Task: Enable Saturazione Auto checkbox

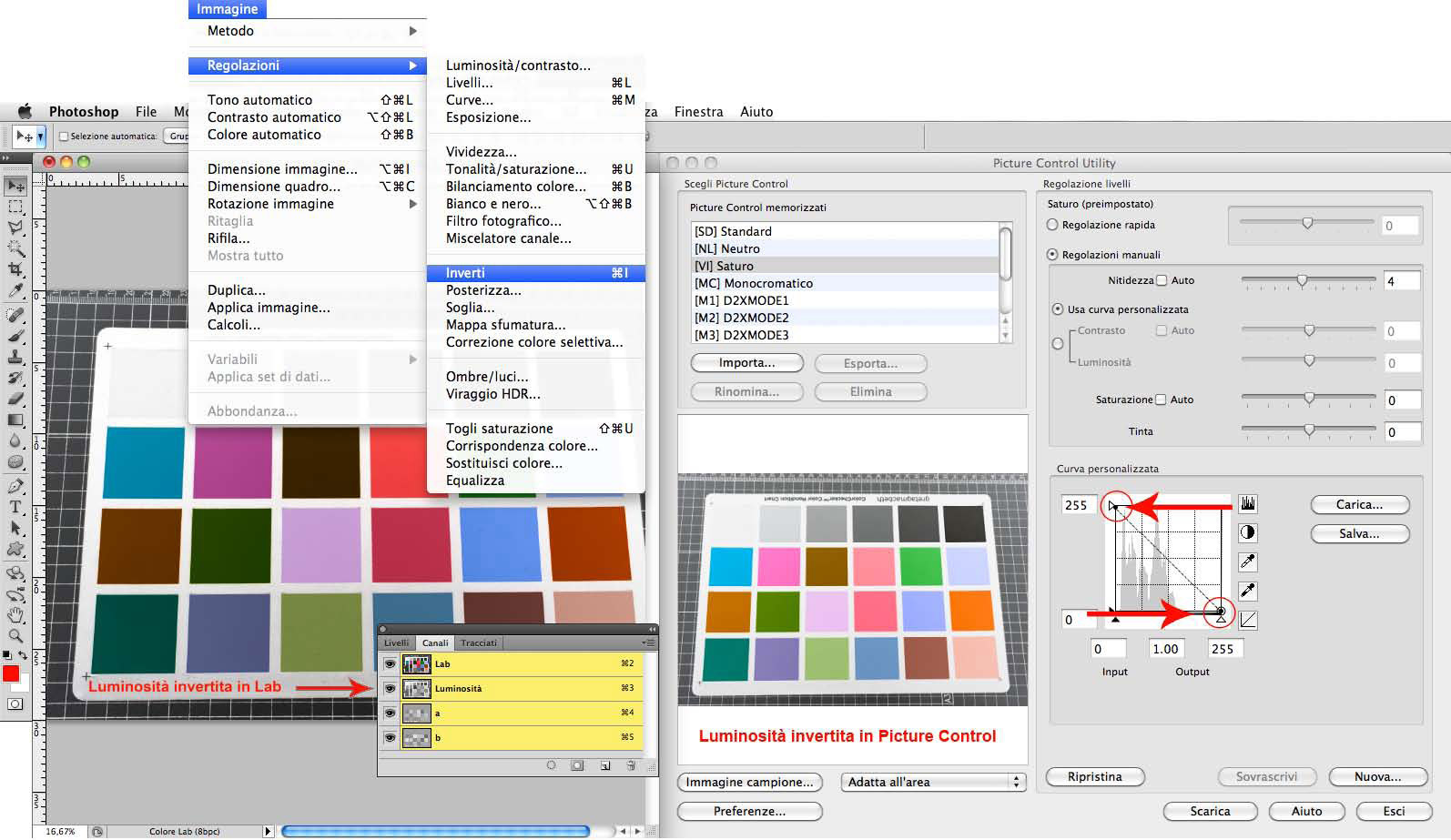Action: 1161,400
